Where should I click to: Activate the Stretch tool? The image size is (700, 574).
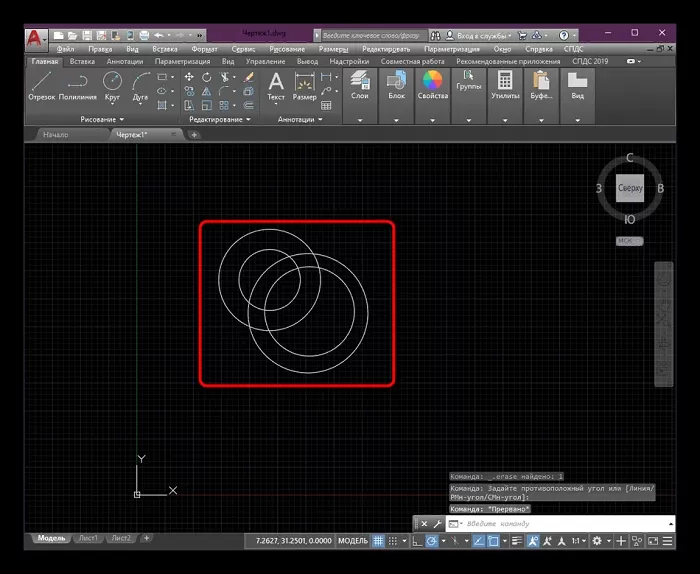click(x=189, y=106)
